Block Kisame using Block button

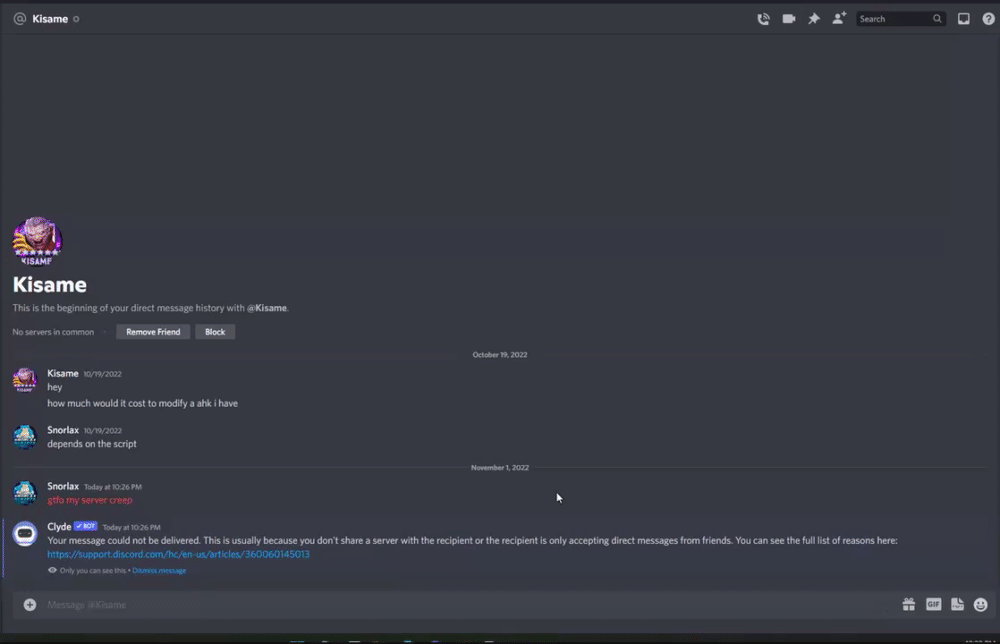(215, 332)
